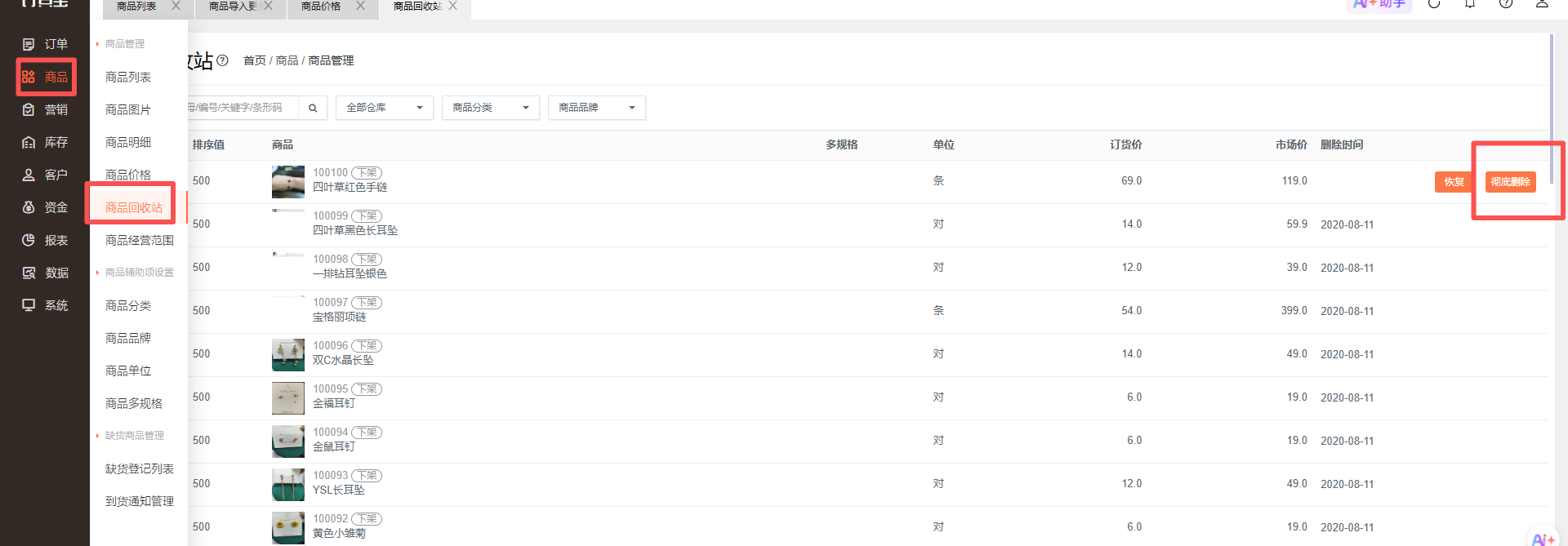This screenshot has height=546, width=1568.
Task: Open 商品经营范围 in the submenu
Action: 140,240
